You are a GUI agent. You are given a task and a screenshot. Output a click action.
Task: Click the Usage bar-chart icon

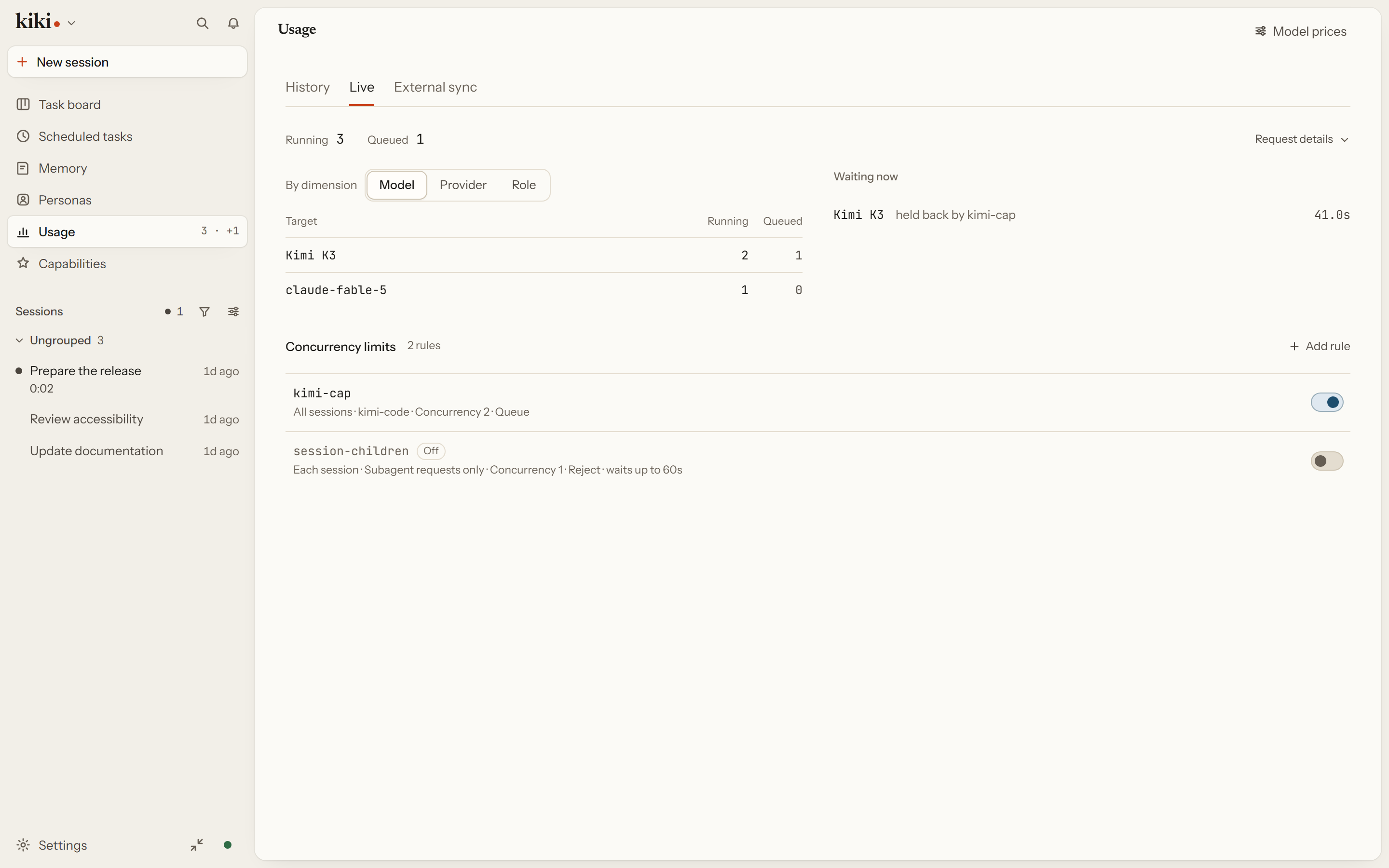(23, 232)
